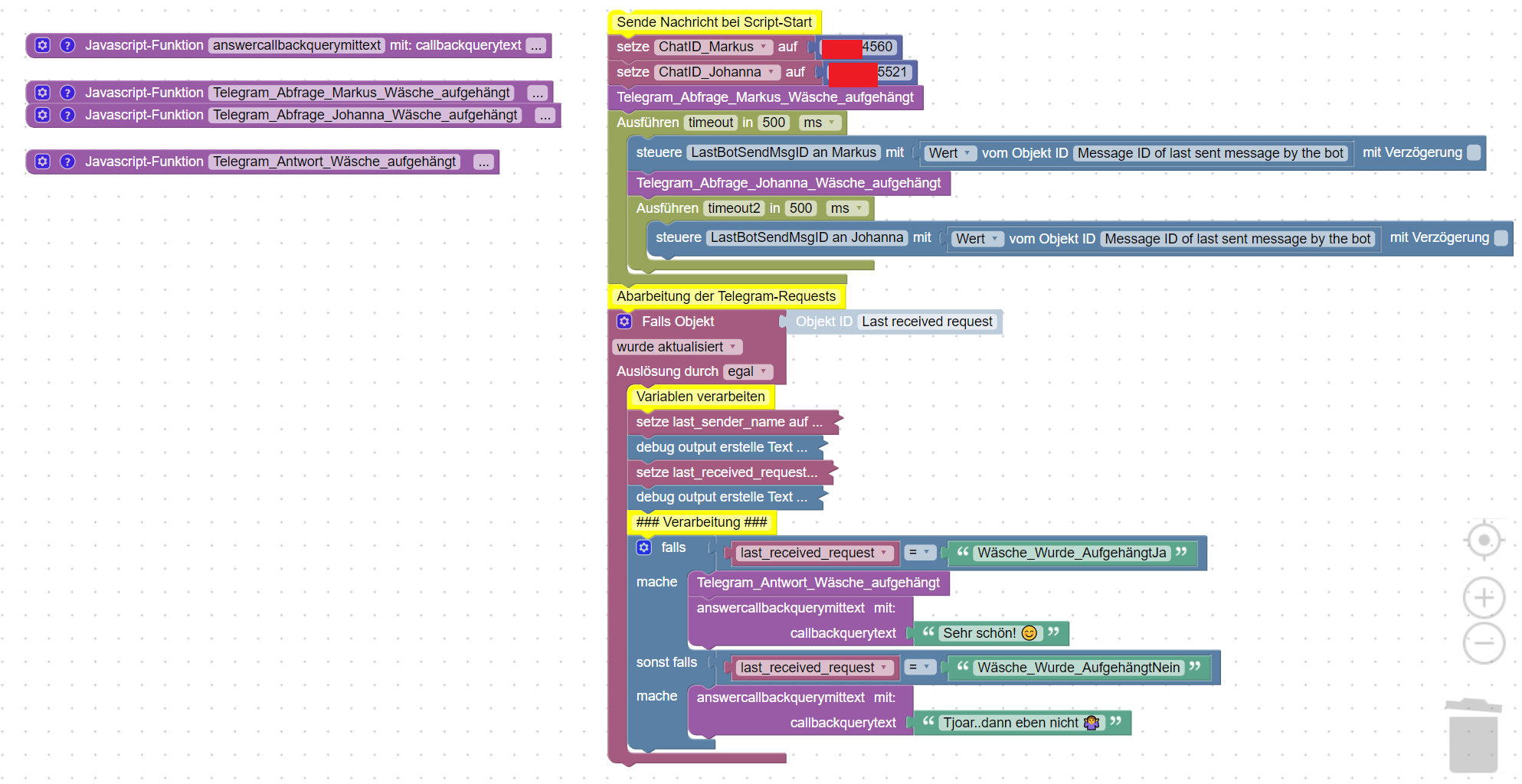Image resolution: width=1522 pixels, height=784 pixels.
Task: Open help of Telegram_Antwort_Wäsche function definition
Action: point(67,162)
